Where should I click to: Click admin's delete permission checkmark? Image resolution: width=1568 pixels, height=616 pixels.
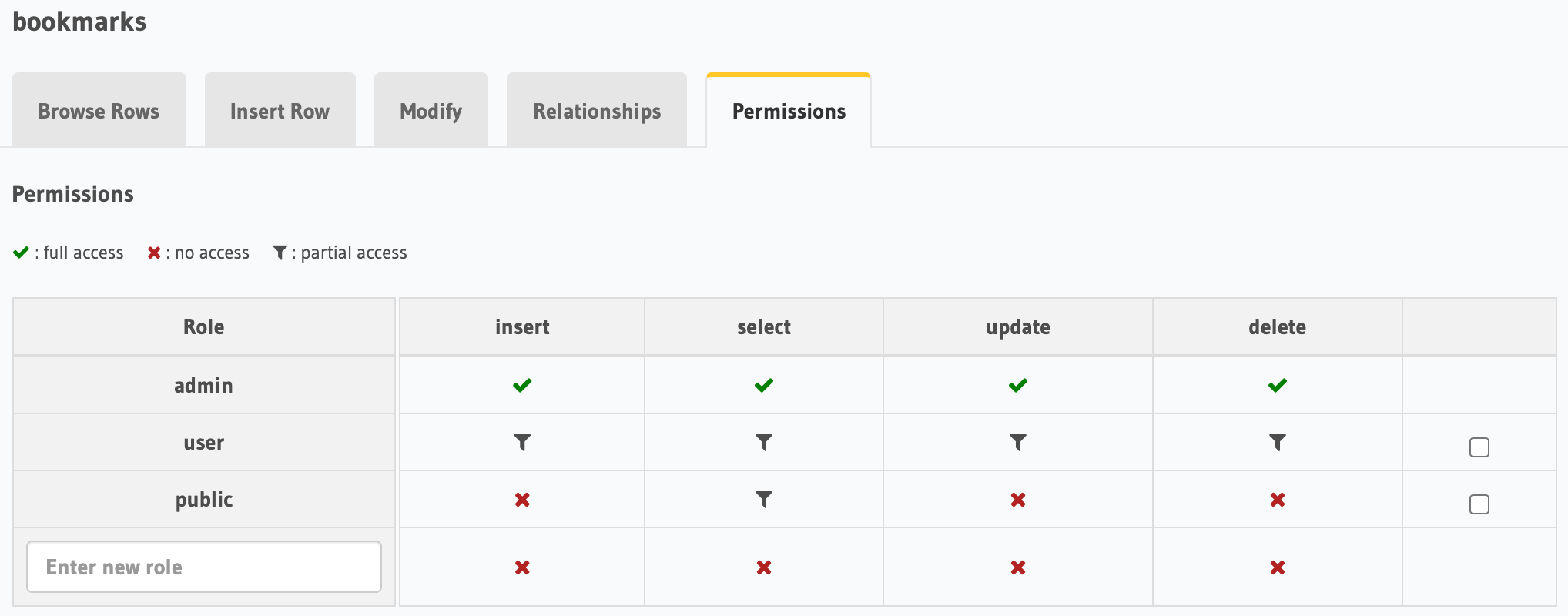[1277, 385]
